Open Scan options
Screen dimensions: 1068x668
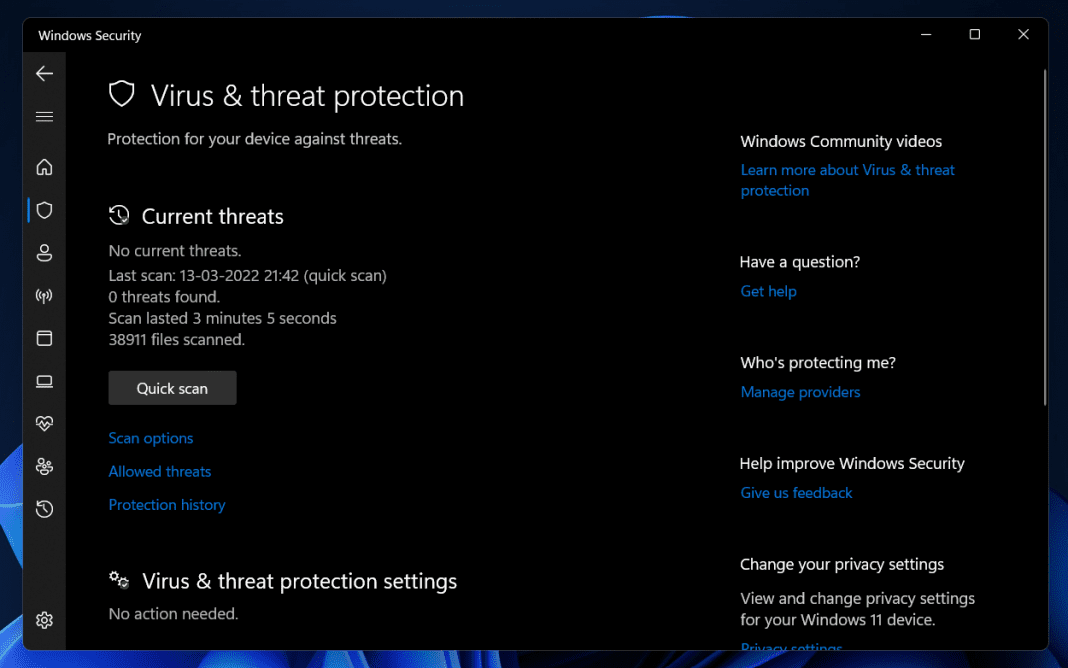click(x=150, y=438)
